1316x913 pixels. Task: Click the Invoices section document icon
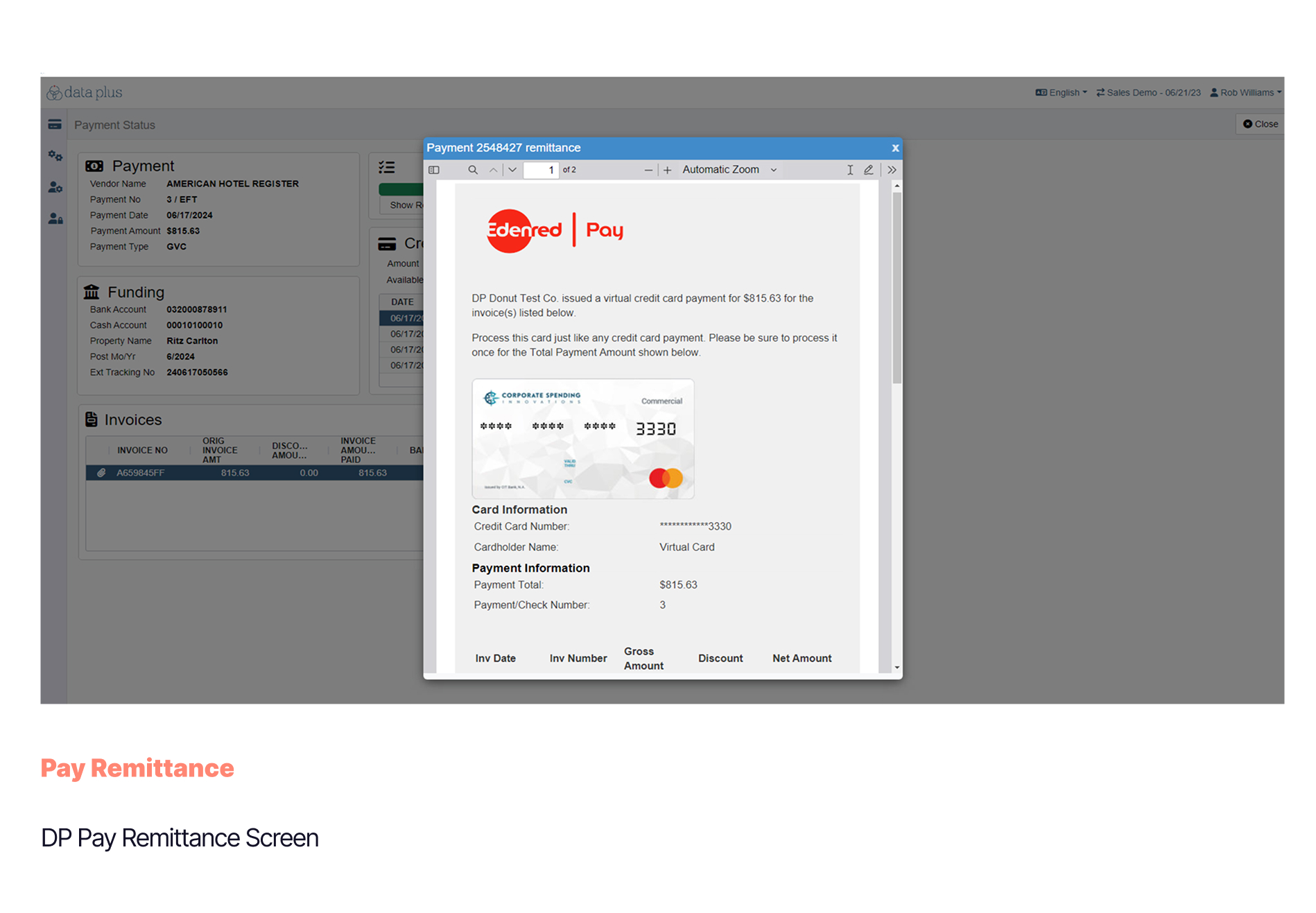click(x=92, y=419)
